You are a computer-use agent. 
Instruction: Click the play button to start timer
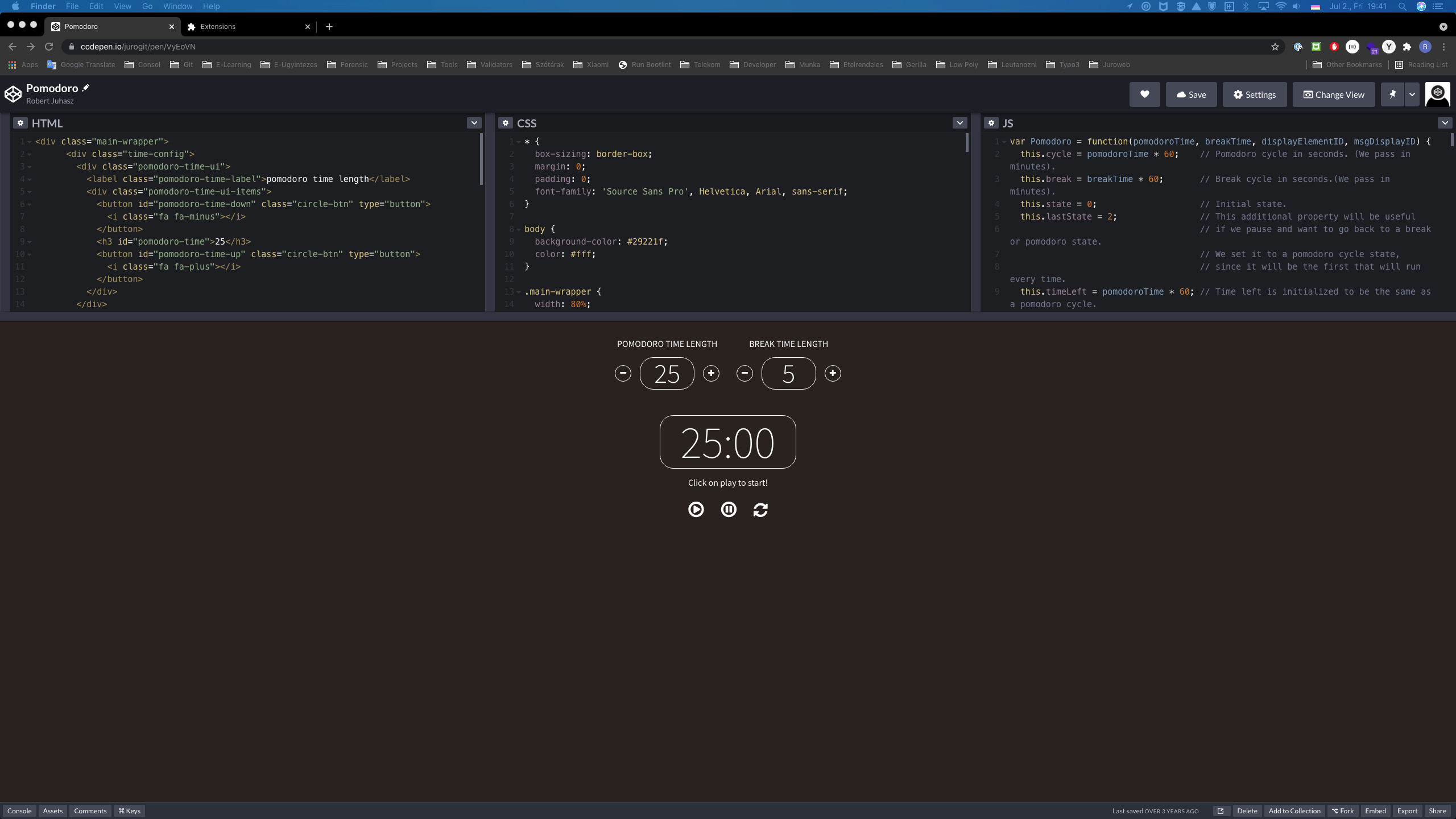click(696, 509)
